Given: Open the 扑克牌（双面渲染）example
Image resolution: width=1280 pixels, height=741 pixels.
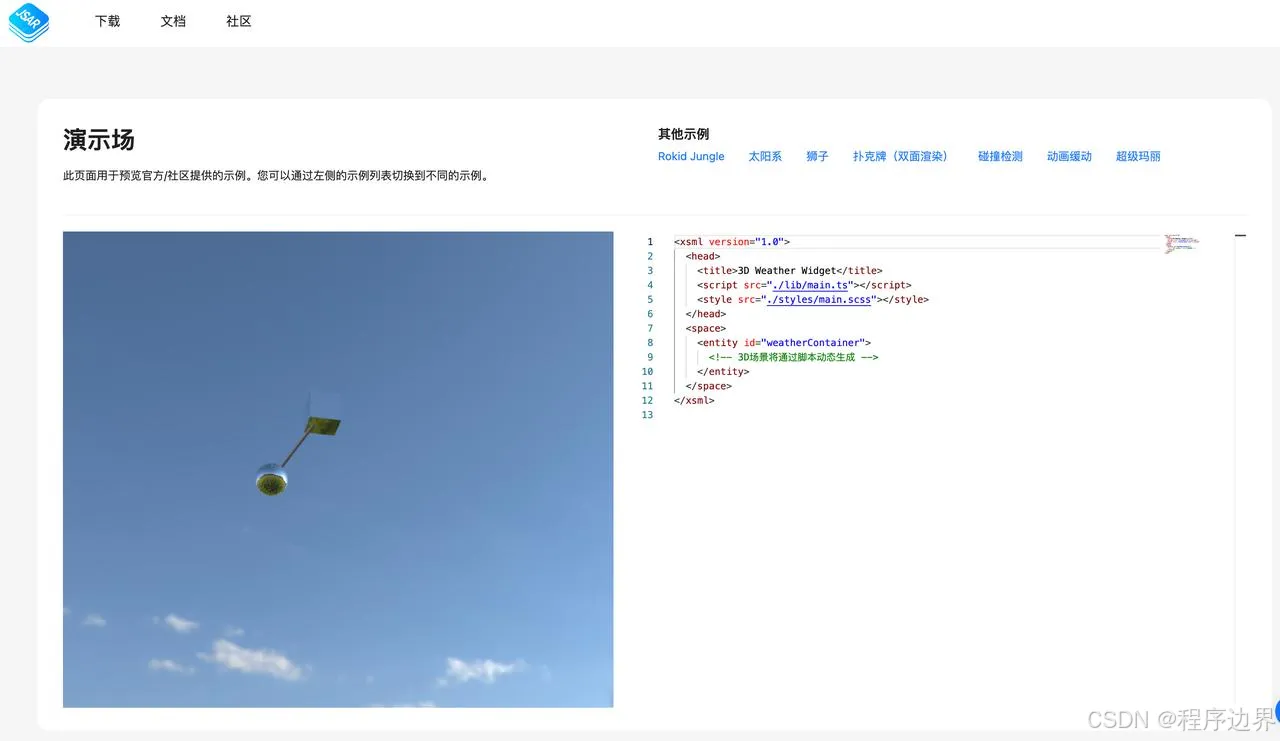Looking at the screenshot, I should (901, 156).
